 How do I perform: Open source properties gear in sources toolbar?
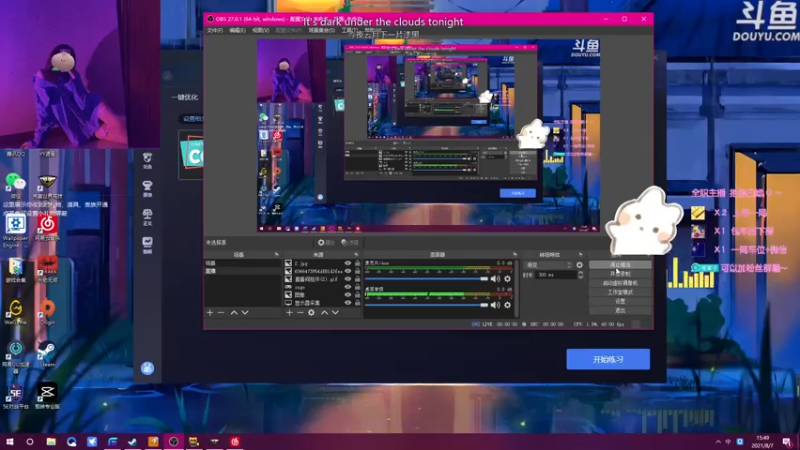pos(311,312)
